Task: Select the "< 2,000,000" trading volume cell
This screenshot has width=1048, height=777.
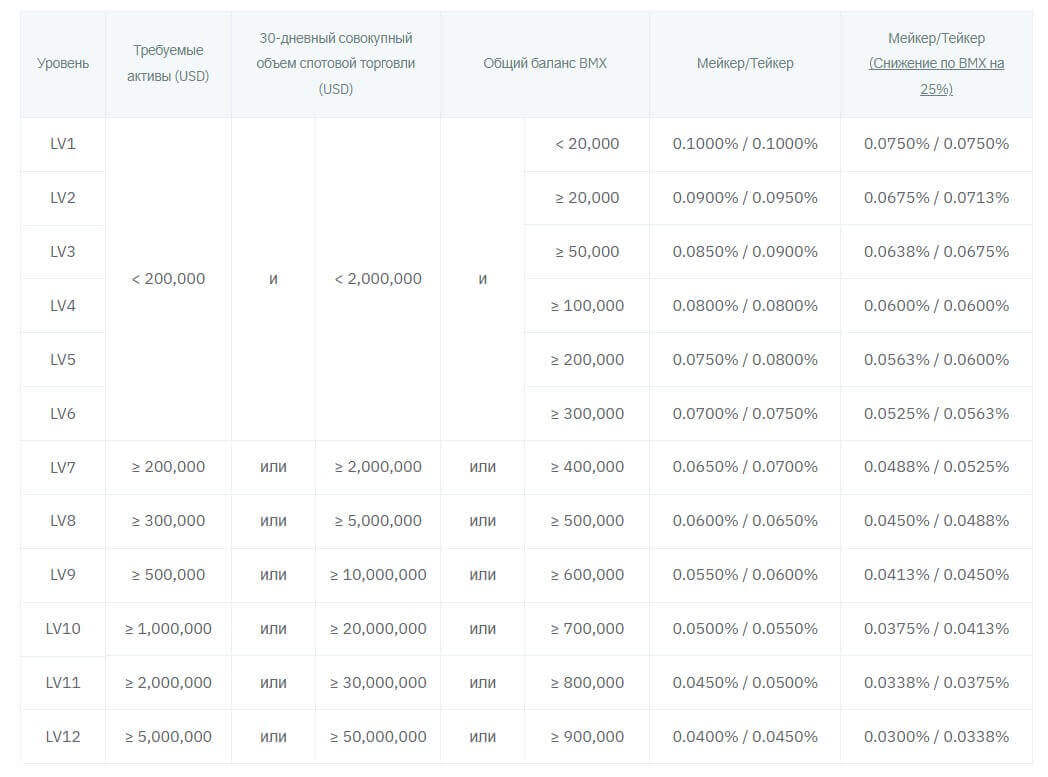Action: point(378,279)
